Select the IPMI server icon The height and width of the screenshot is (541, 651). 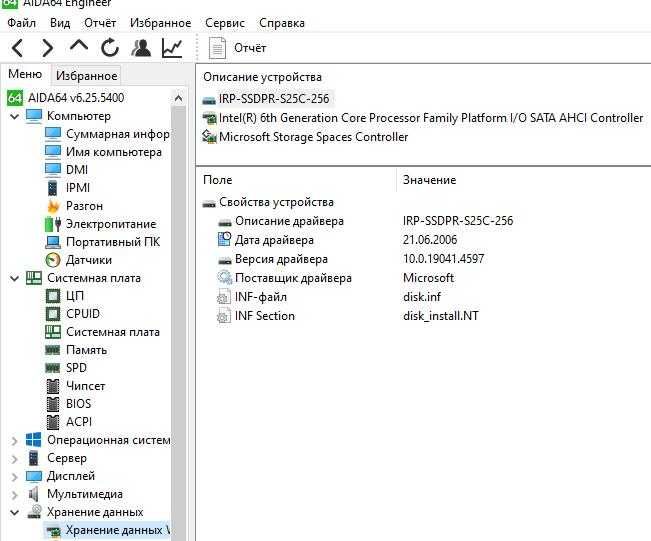coord(52,188)
